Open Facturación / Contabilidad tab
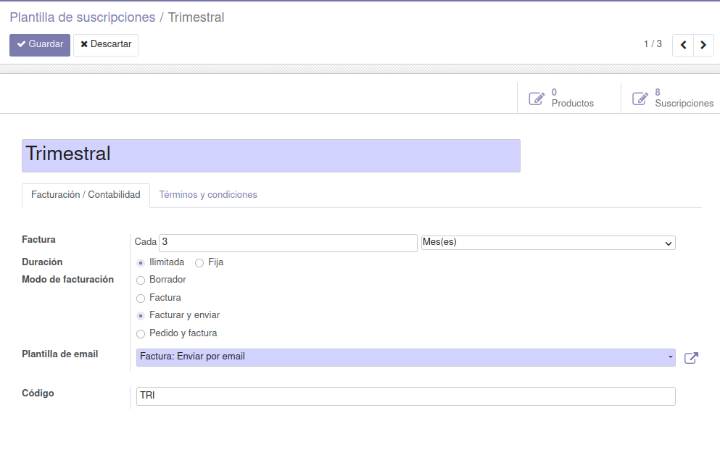The height and width of the screenshot is (450, 720). tap(86, 195)
